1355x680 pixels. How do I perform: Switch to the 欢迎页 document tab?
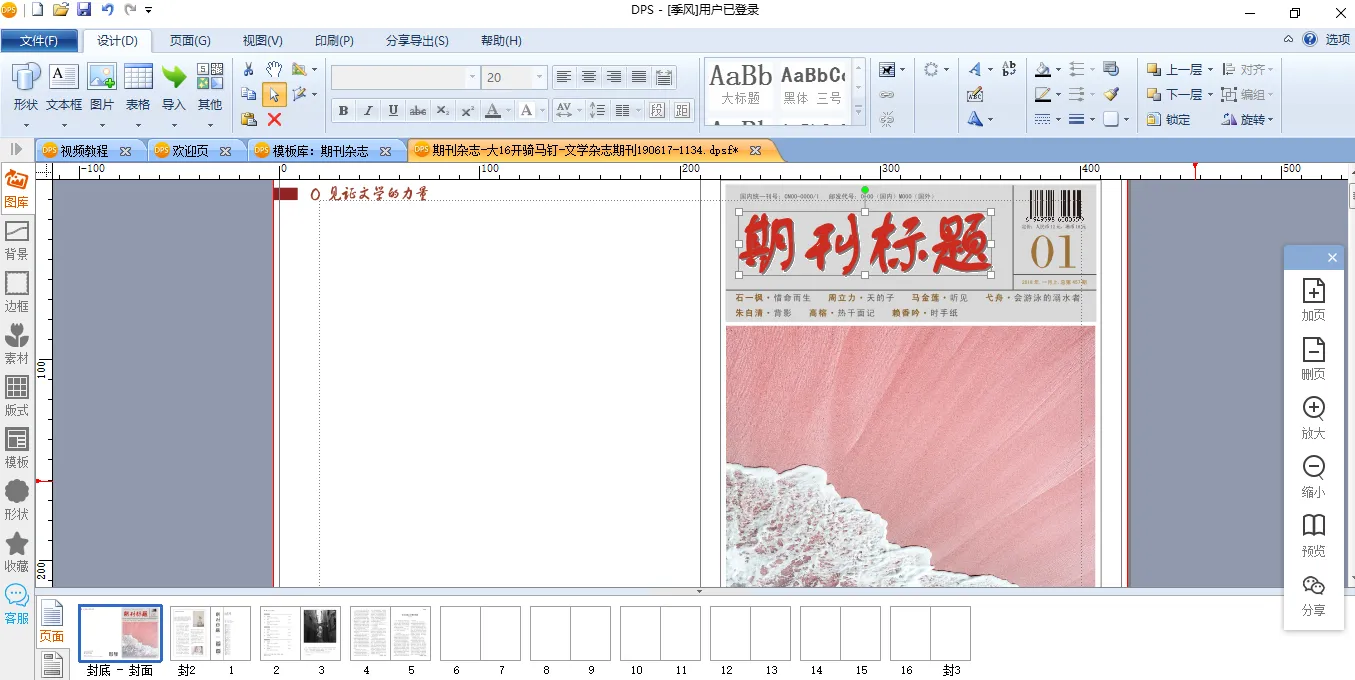pos(190,151)
